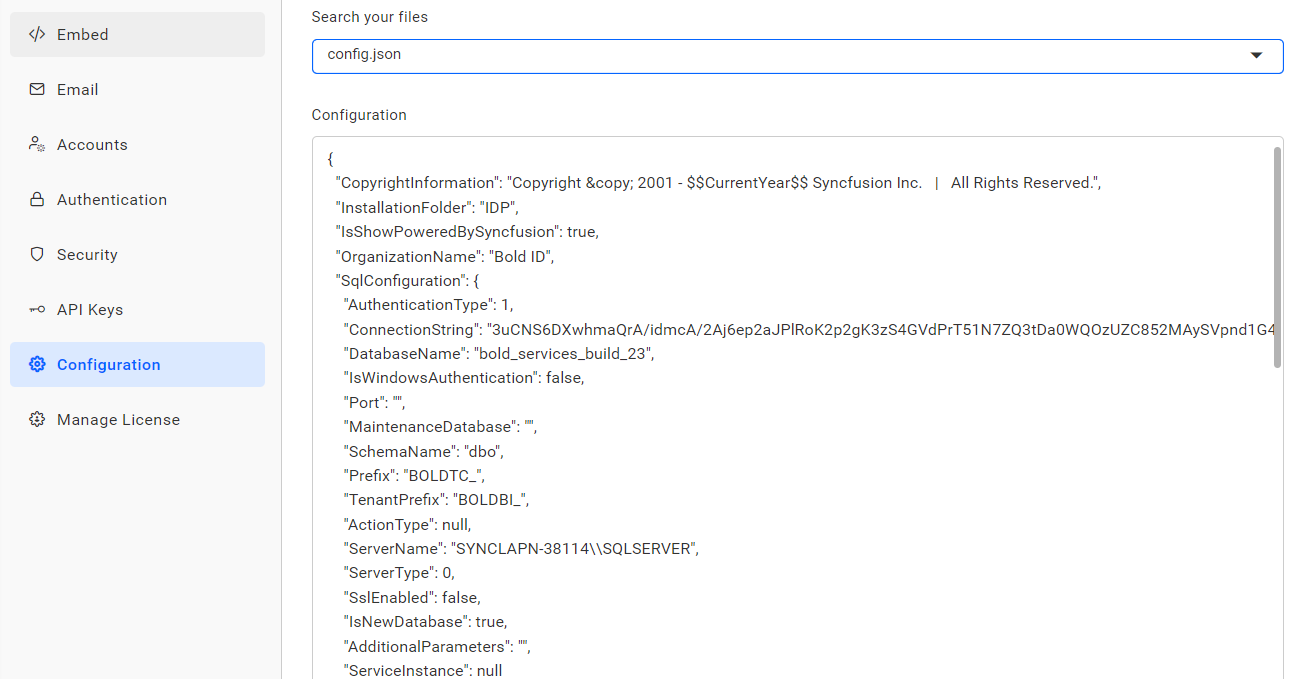Click the Email envelope icon
The image size is (1304, 679).
36,89
